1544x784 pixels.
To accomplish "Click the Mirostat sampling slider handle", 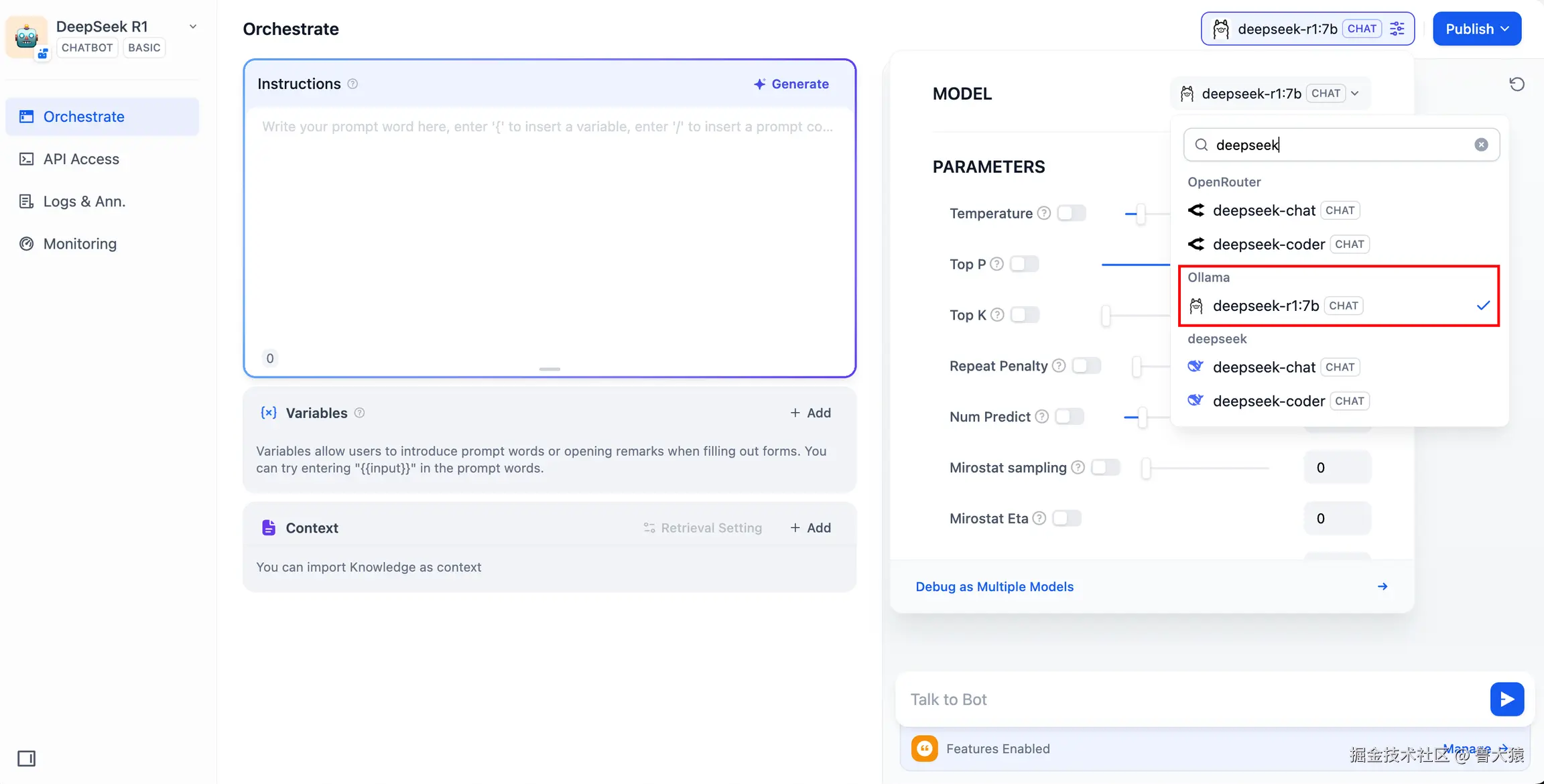I will coord(1146,468).
